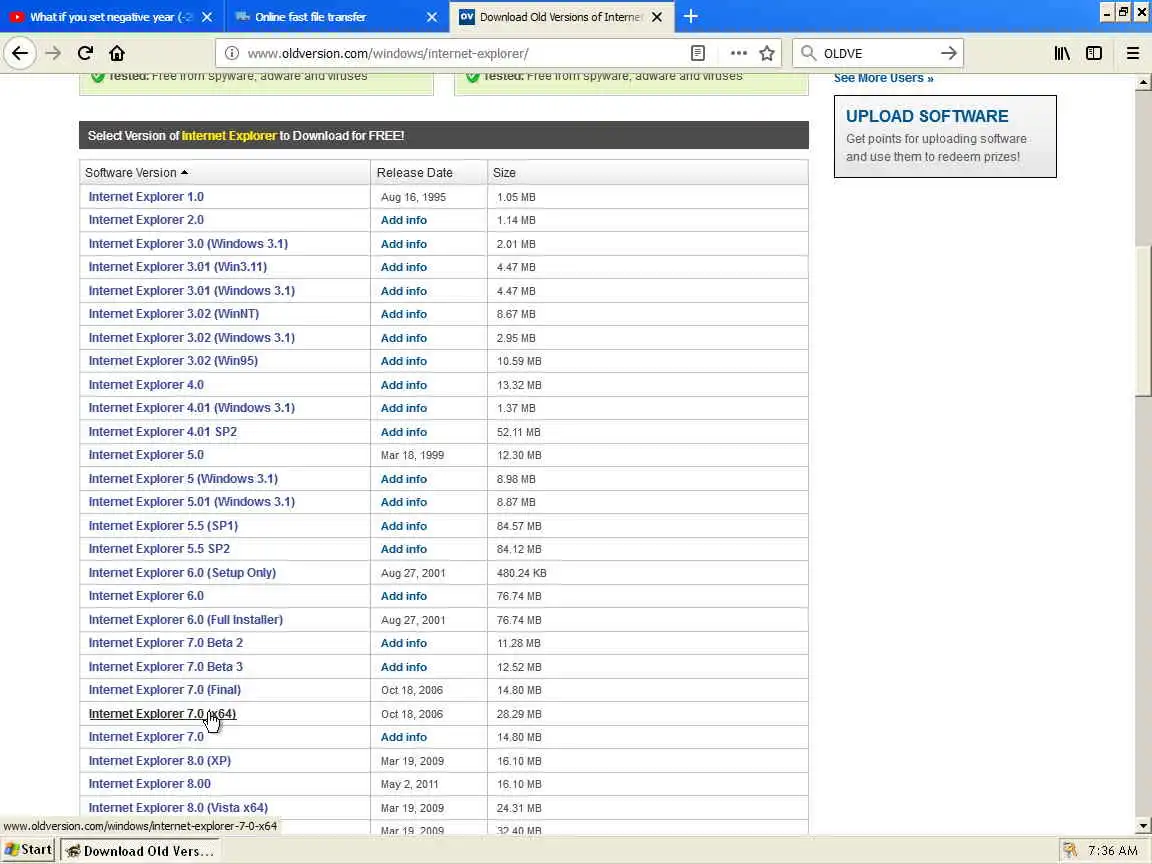Toggle reader view in address bar
1152x864 pixels.
[698, 53]
